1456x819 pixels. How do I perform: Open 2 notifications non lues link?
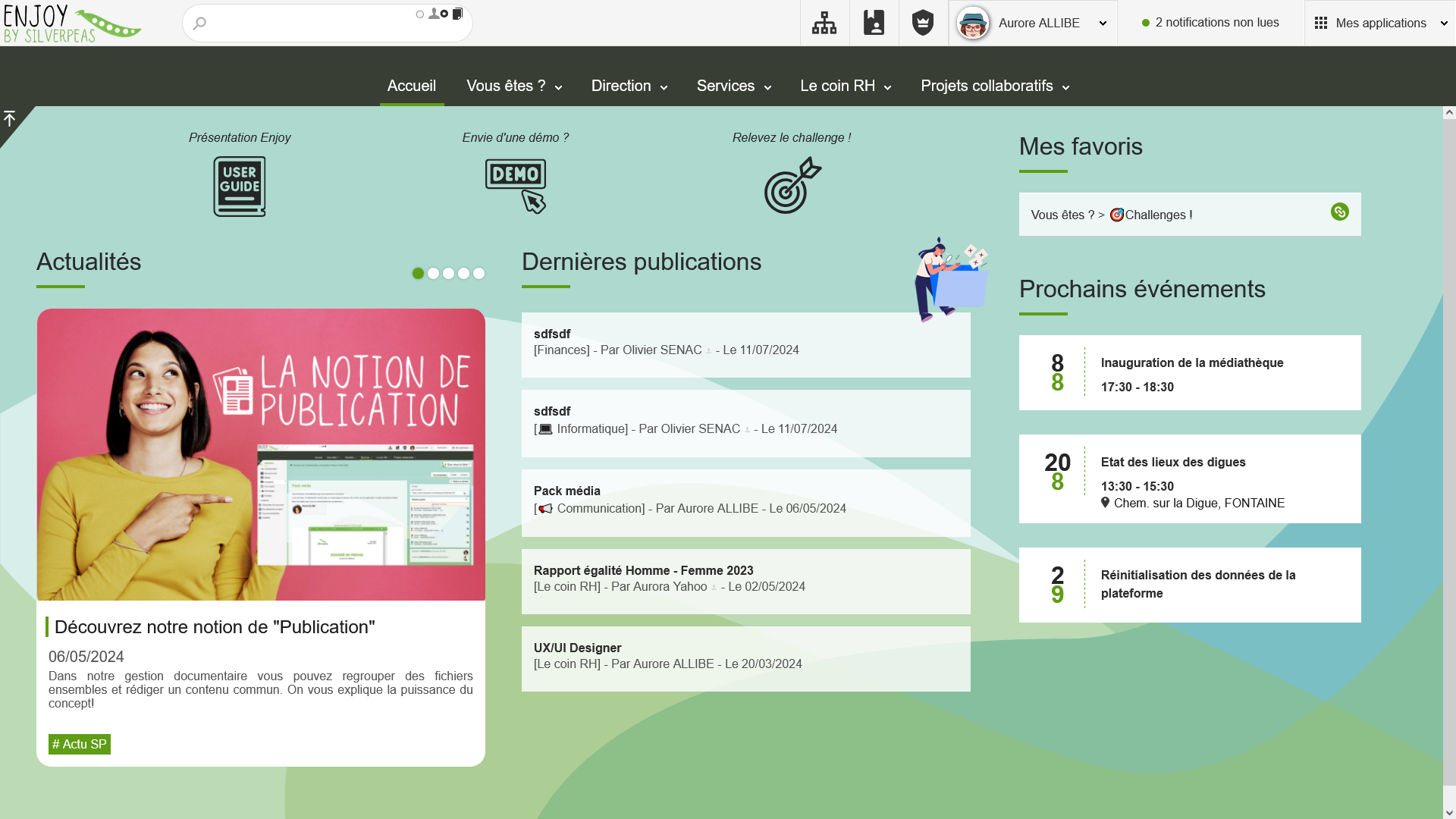tap(1216, 23)
